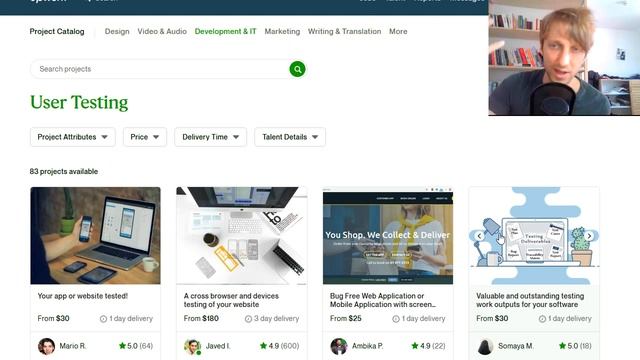Click Somaya M.'s 5.0 (18) star rating
This screenshot has width=640, height=360.
[x=575, y=346]
